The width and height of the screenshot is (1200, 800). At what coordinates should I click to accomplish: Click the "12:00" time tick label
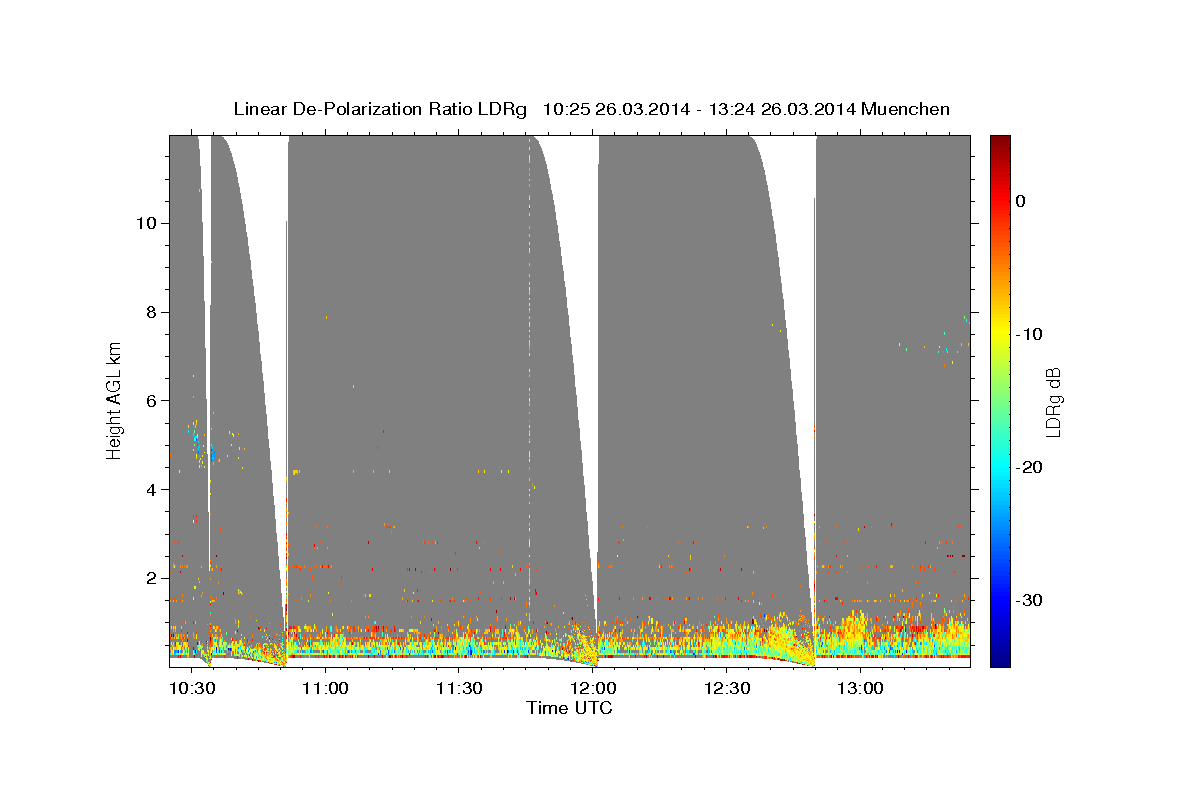click(592, 688)
